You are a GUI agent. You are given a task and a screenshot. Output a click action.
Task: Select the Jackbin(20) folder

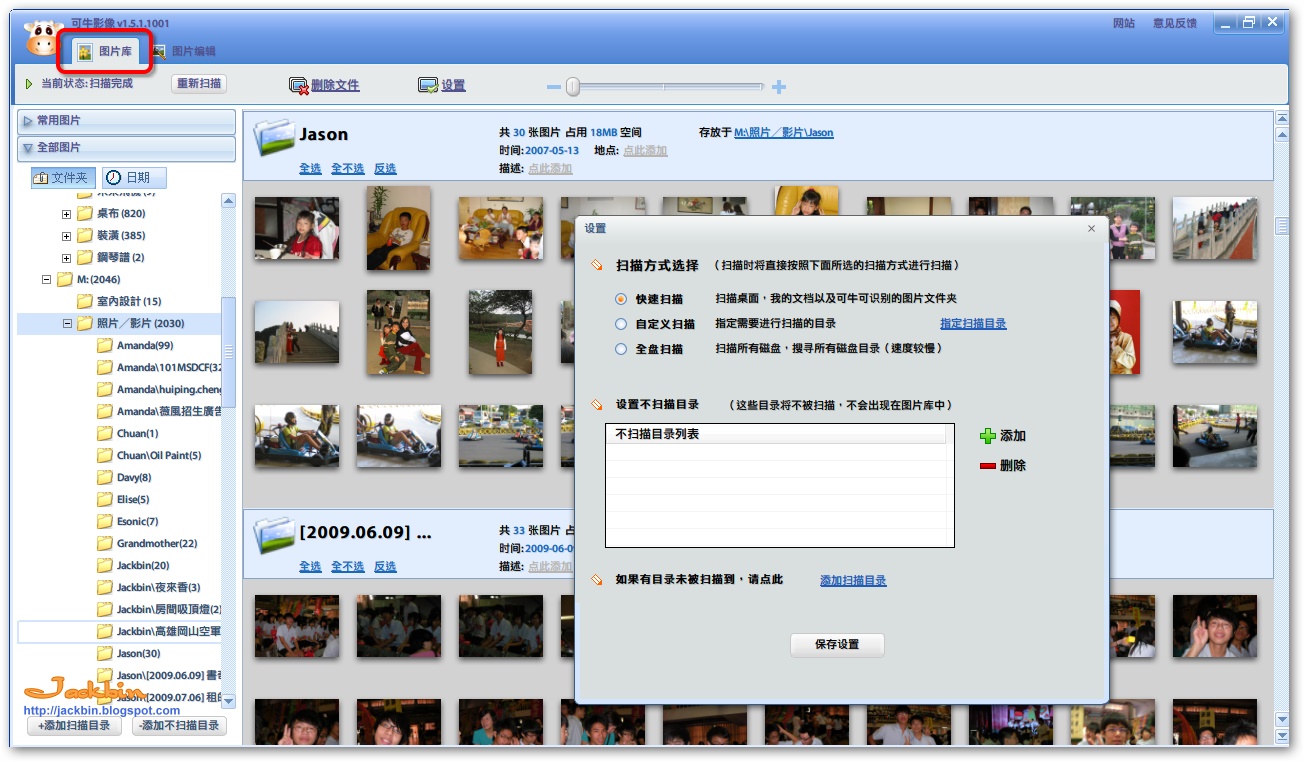[133, 566]
